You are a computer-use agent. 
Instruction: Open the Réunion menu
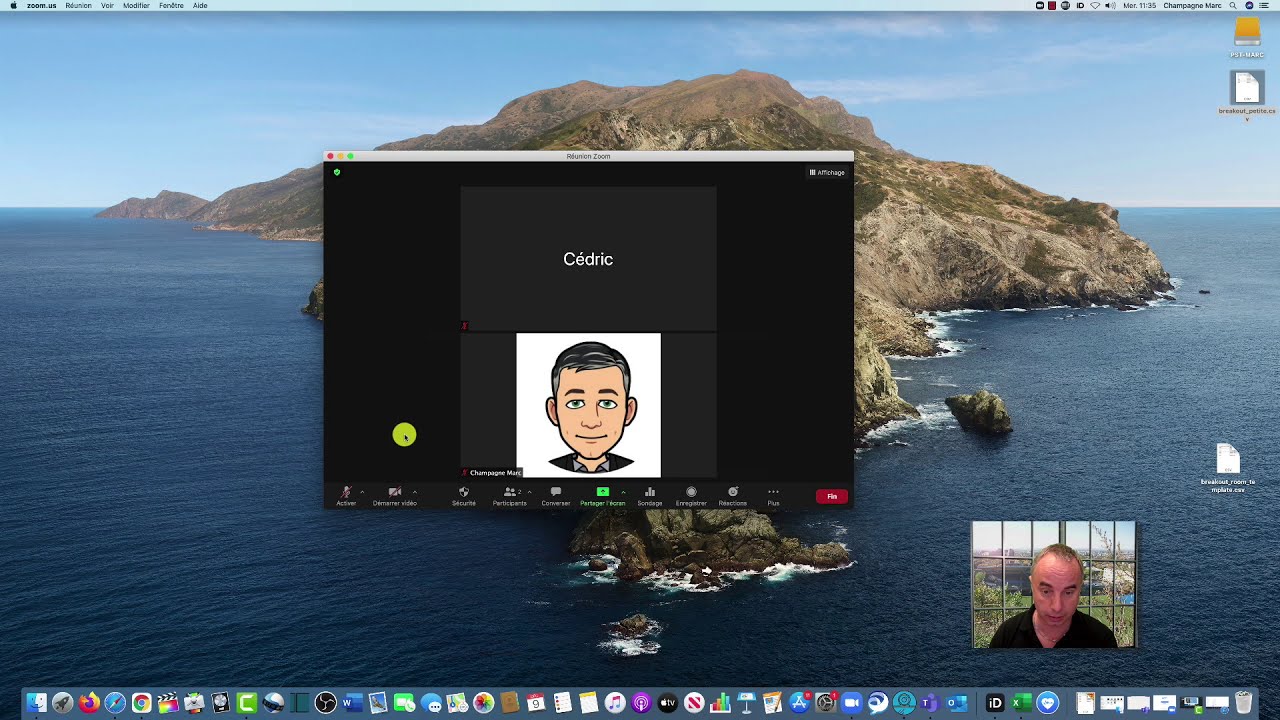click(x=78, y=5)
